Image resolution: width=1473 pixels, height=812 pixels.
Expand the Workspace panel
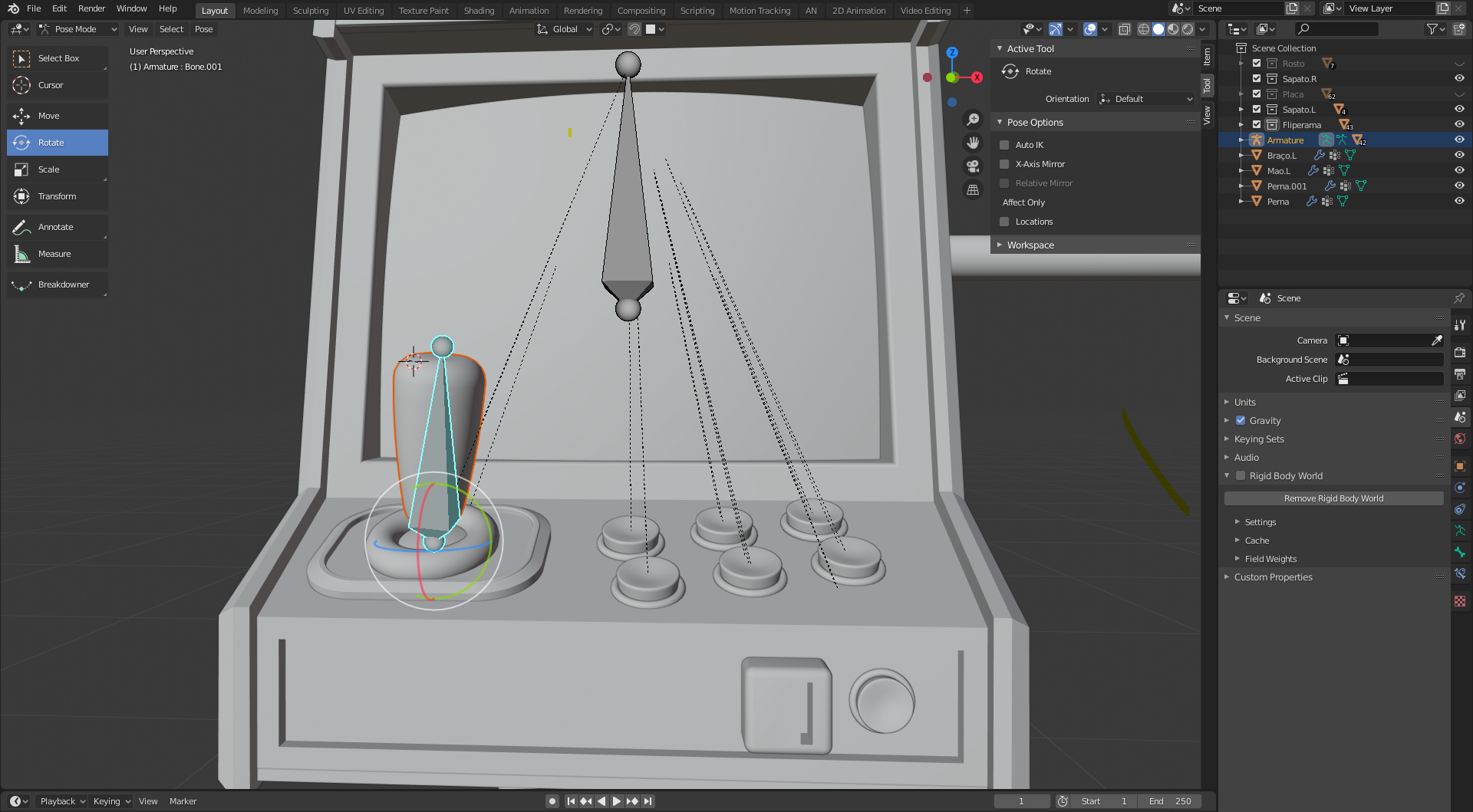pos(1000,245)
